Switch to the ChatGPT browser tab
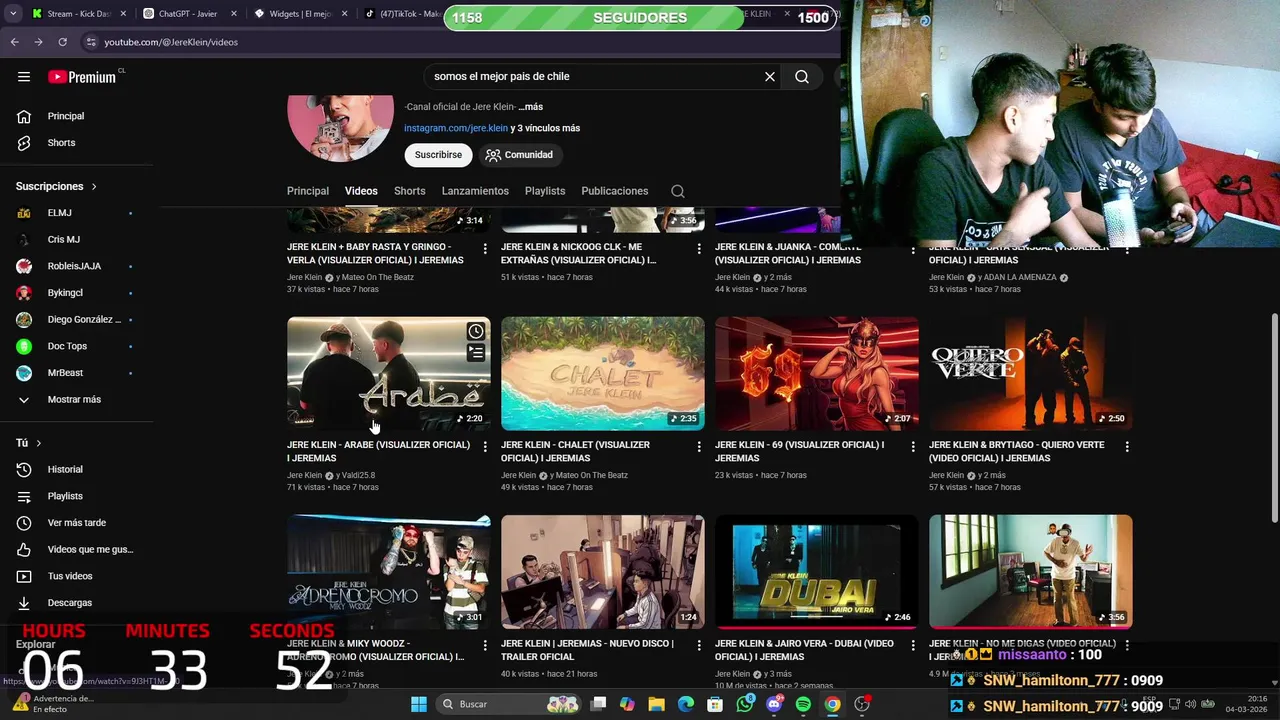 click(x=186, y=14)
